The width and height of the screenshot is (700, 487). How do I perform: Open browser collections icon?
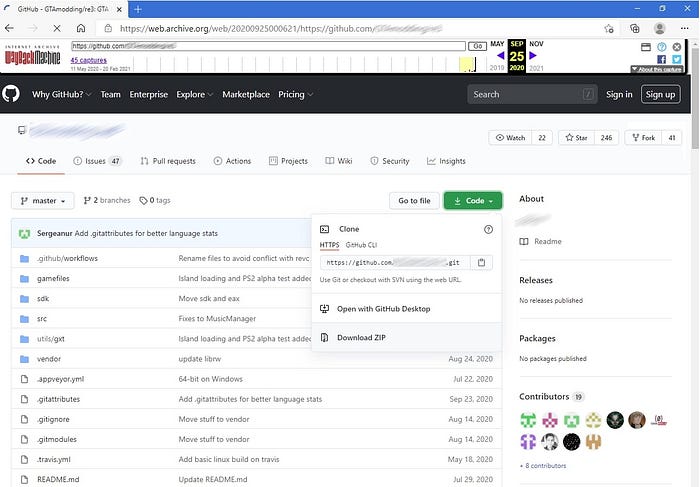634,29
